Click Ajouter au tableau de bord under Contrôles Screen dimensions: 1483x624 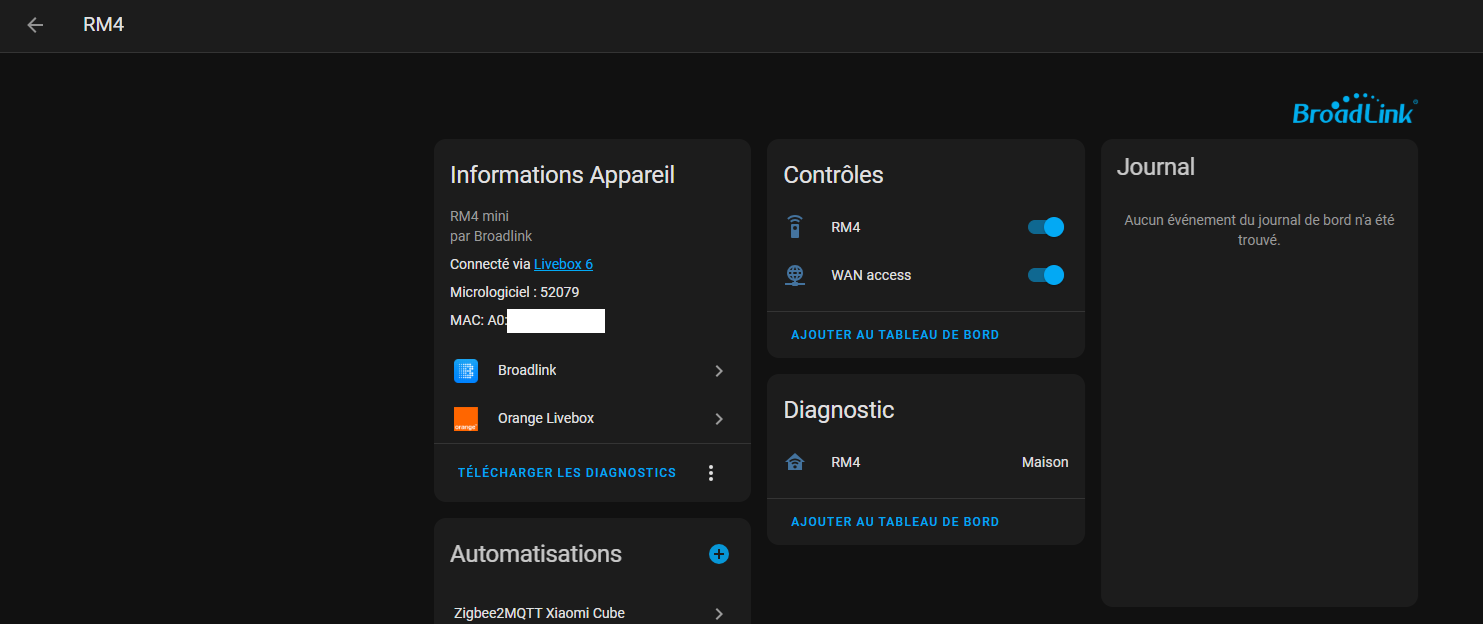click(x=895, y=335)
